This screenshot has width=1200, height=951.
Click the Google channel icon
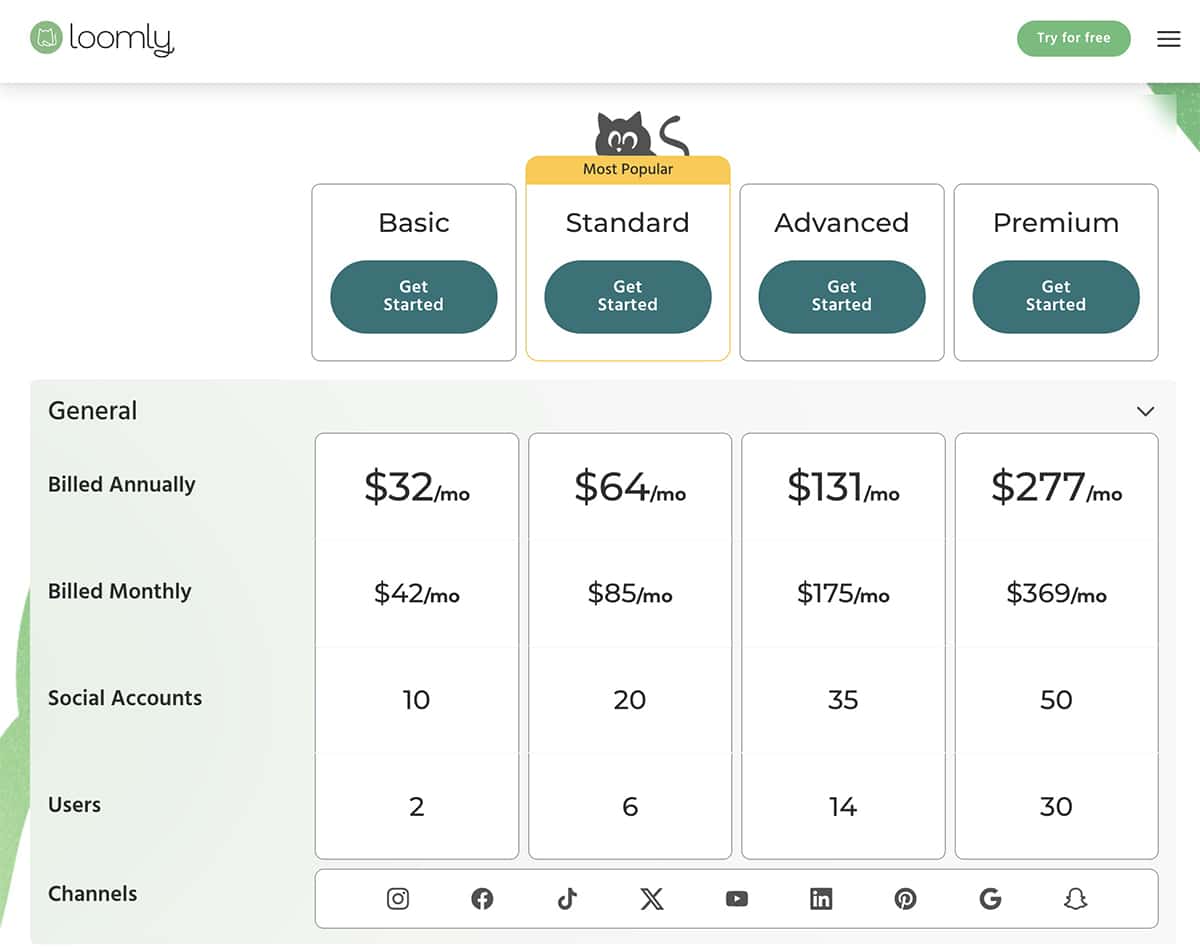coord(990,899)
